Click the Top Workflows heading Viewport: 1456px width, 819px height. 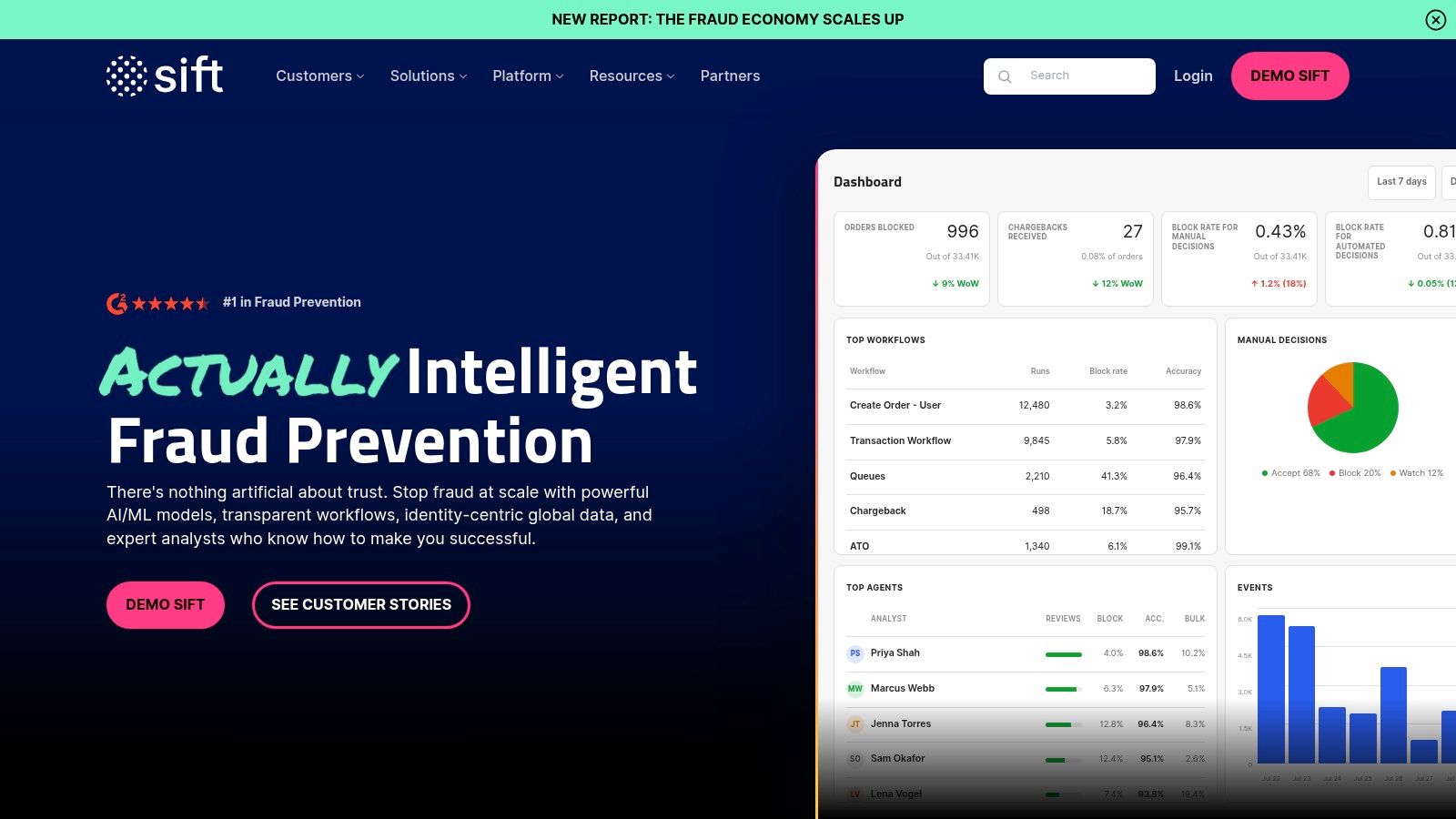tap(885, 340)
